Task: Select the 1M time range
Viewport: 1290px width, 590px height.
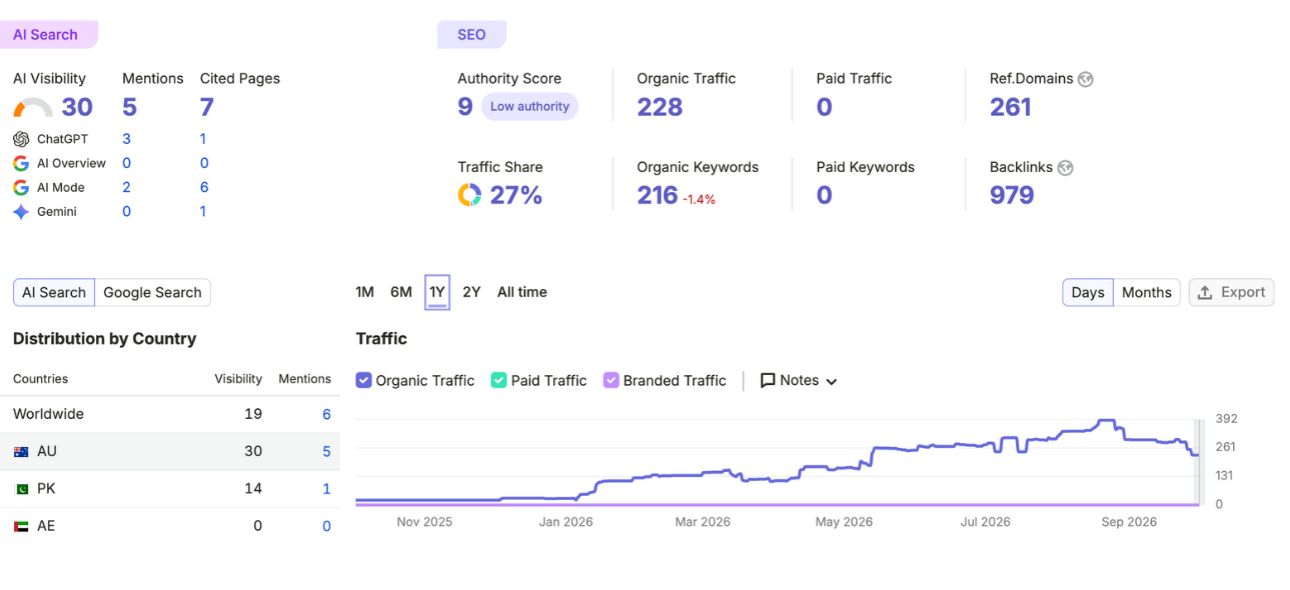Action: point(365,292)
